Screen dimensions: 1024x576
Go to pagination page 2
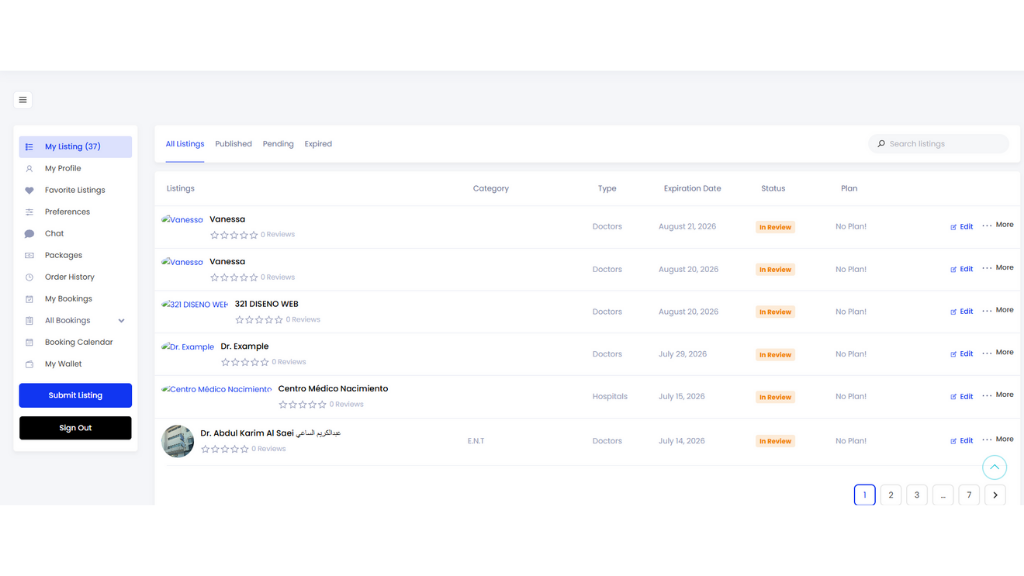[890, 495]
